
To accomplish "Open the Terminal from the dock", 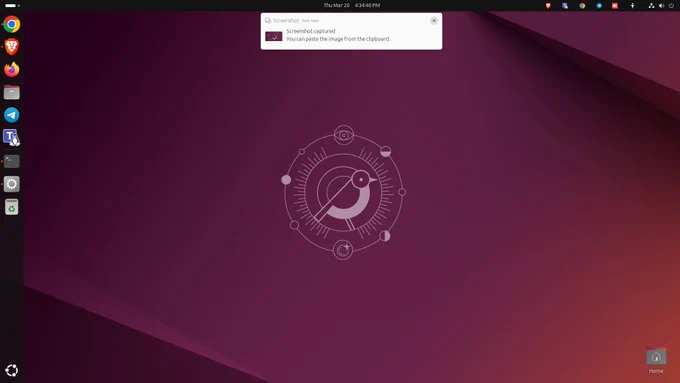I will point(12,161).
